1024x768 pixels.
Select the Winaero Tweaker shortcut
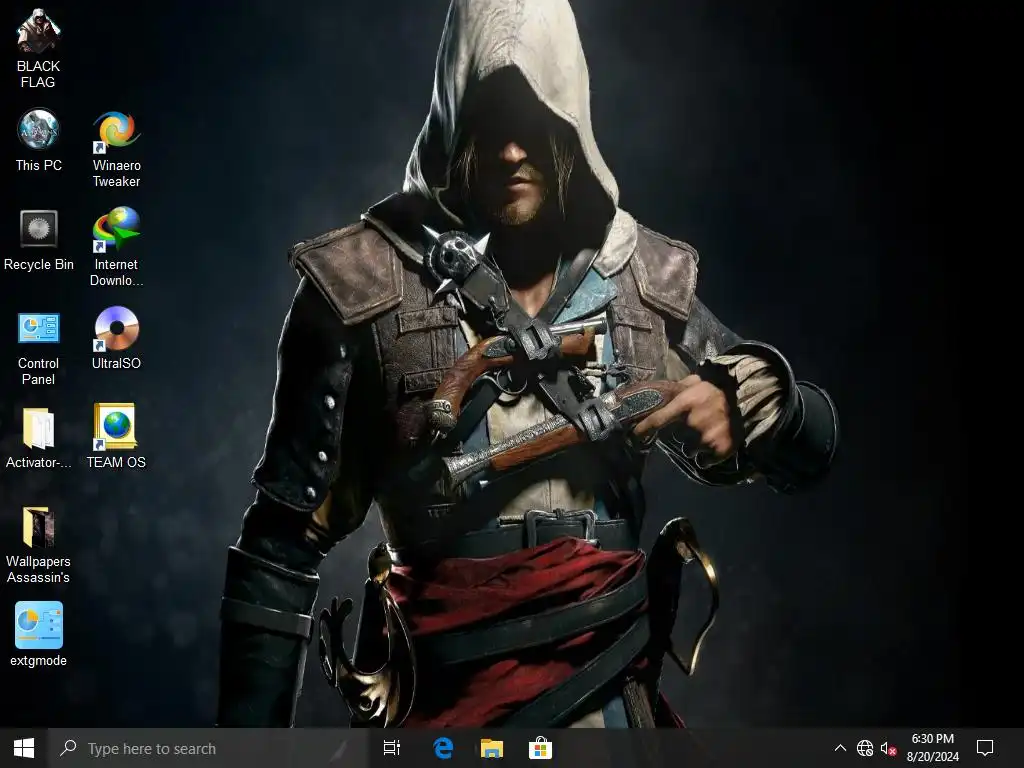[x=116, y=149]
